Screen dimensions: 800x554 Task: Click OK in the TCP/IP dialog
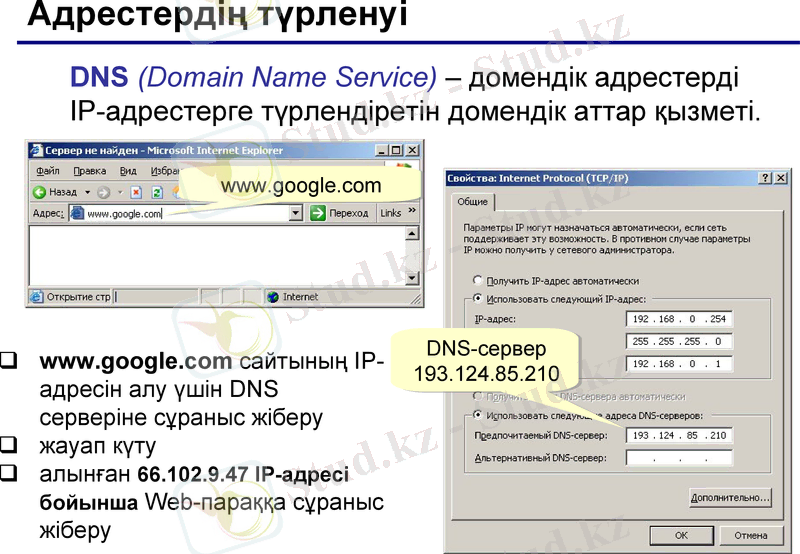(x=681, y=536)
